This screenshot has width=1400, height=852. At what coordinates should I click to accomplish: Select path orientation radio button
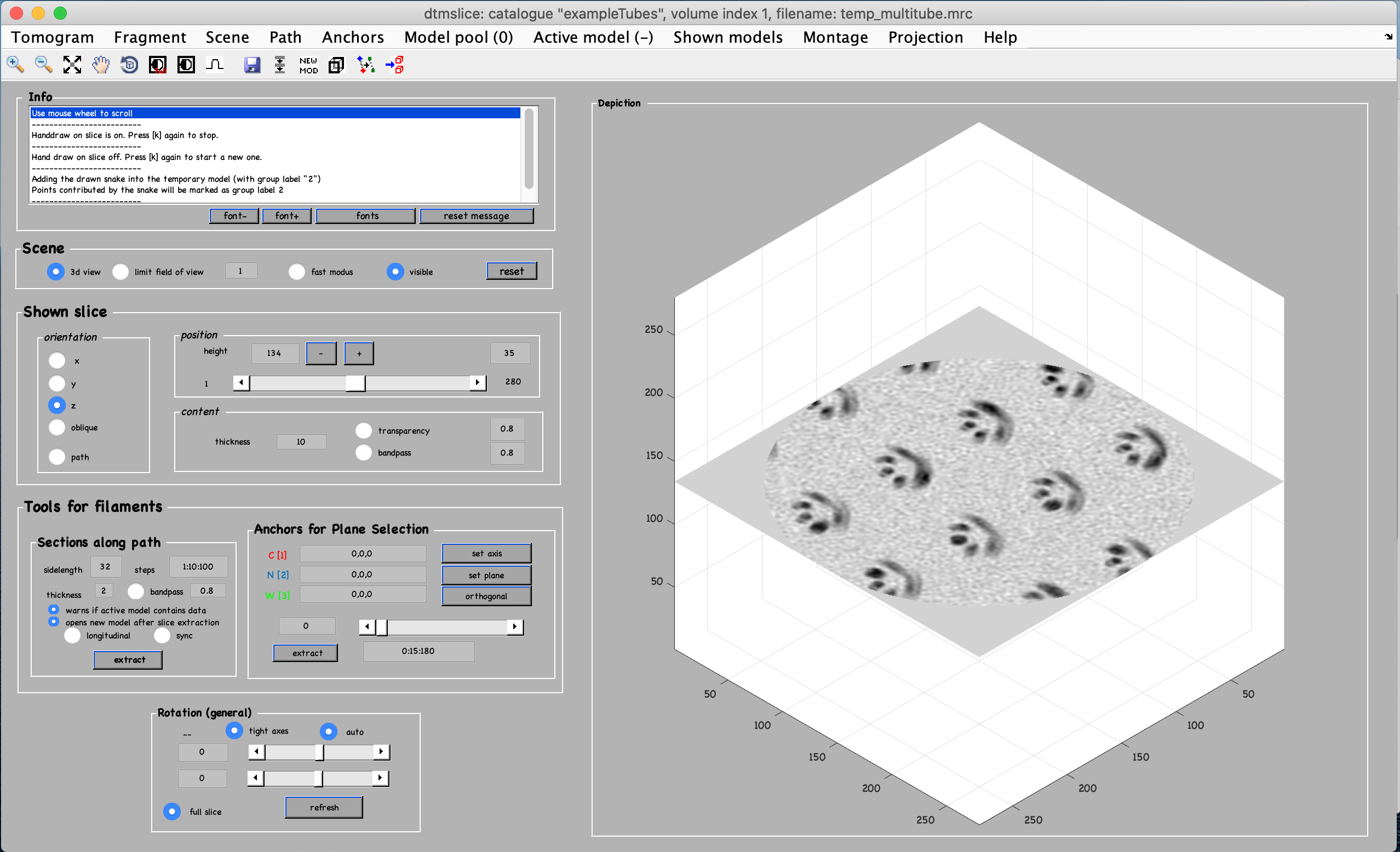pos(57,457)
